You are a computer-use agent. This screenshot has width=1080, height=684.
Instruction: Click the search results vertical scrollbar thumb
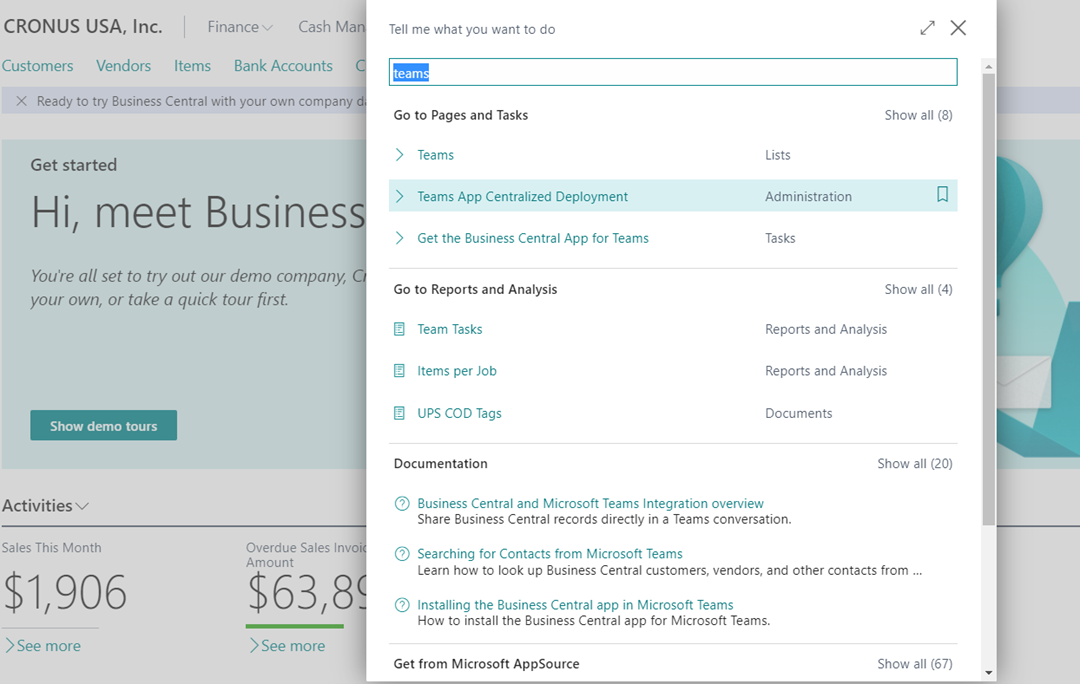[989, 299]
